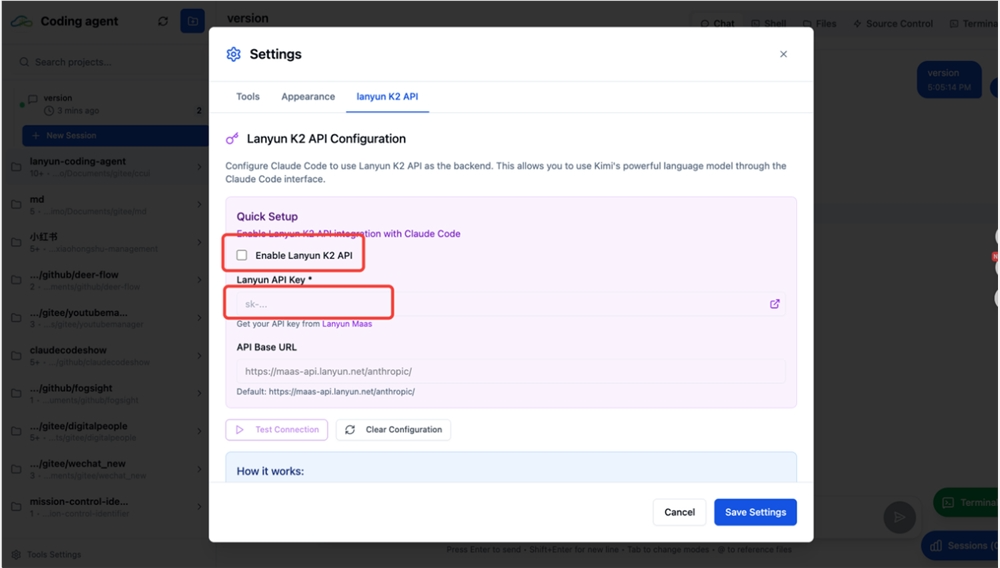Switch to the Tools tab
The image size is (1000, 568).
coord(248,97)
